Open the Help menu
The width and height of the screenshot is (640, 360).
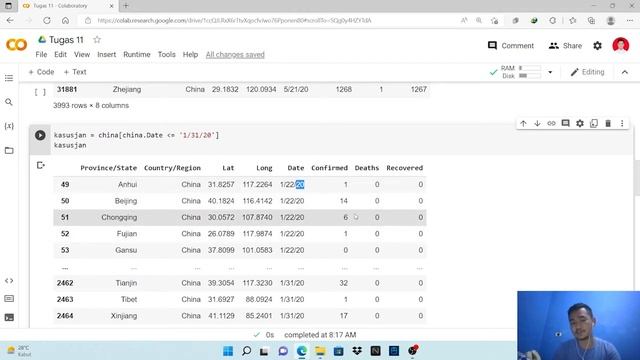[x=190, y=55]
